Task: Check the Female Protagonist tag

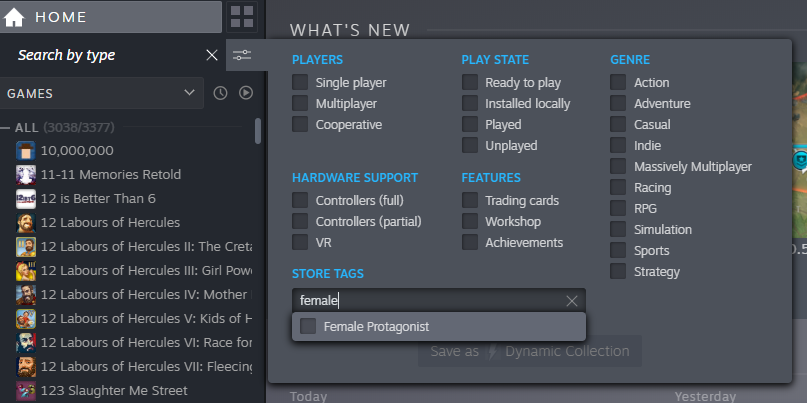Action: tap(308, 326)
